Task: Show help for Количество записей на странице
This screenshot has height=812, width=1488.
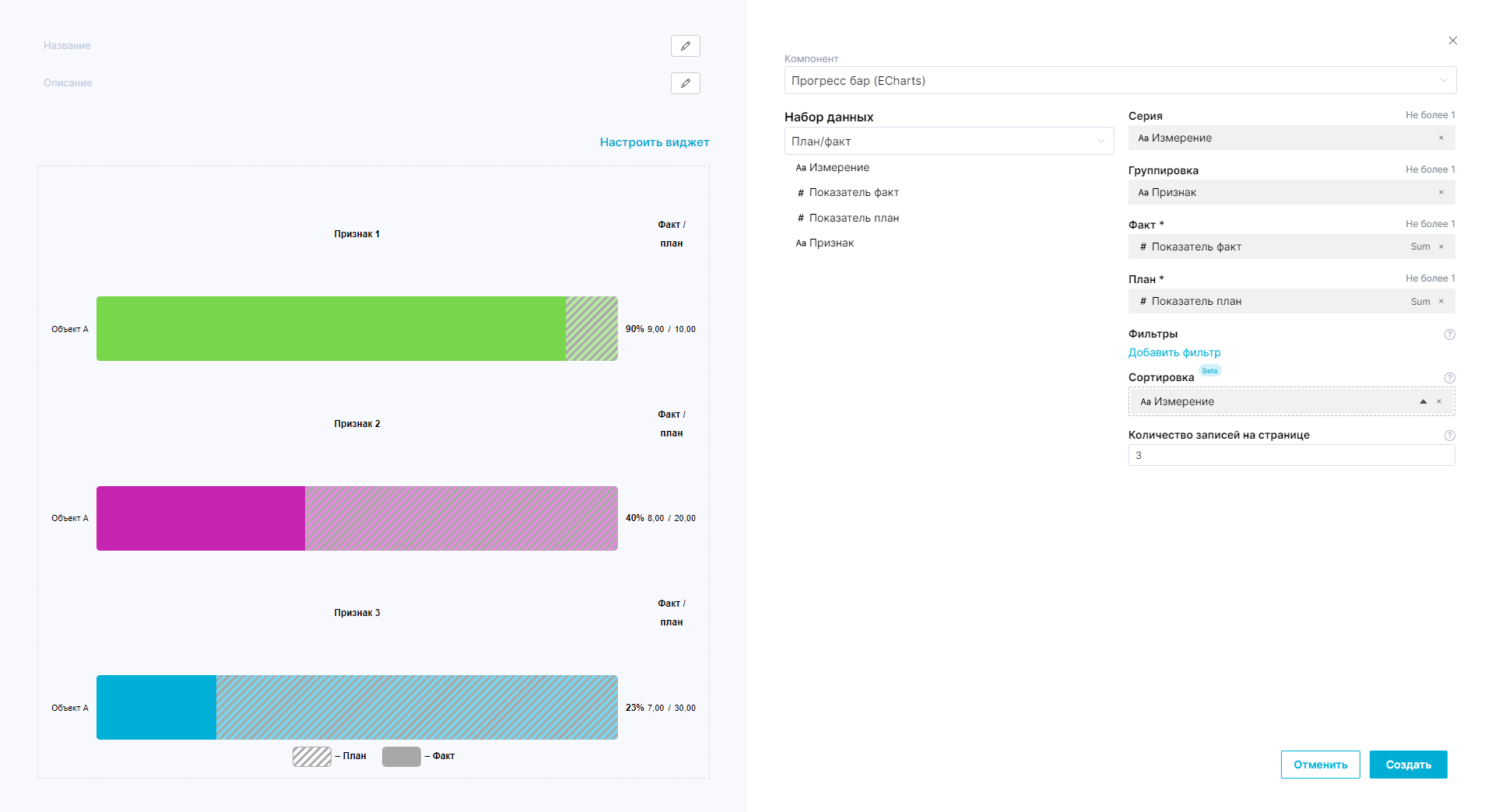Action: click(1449, 436)
